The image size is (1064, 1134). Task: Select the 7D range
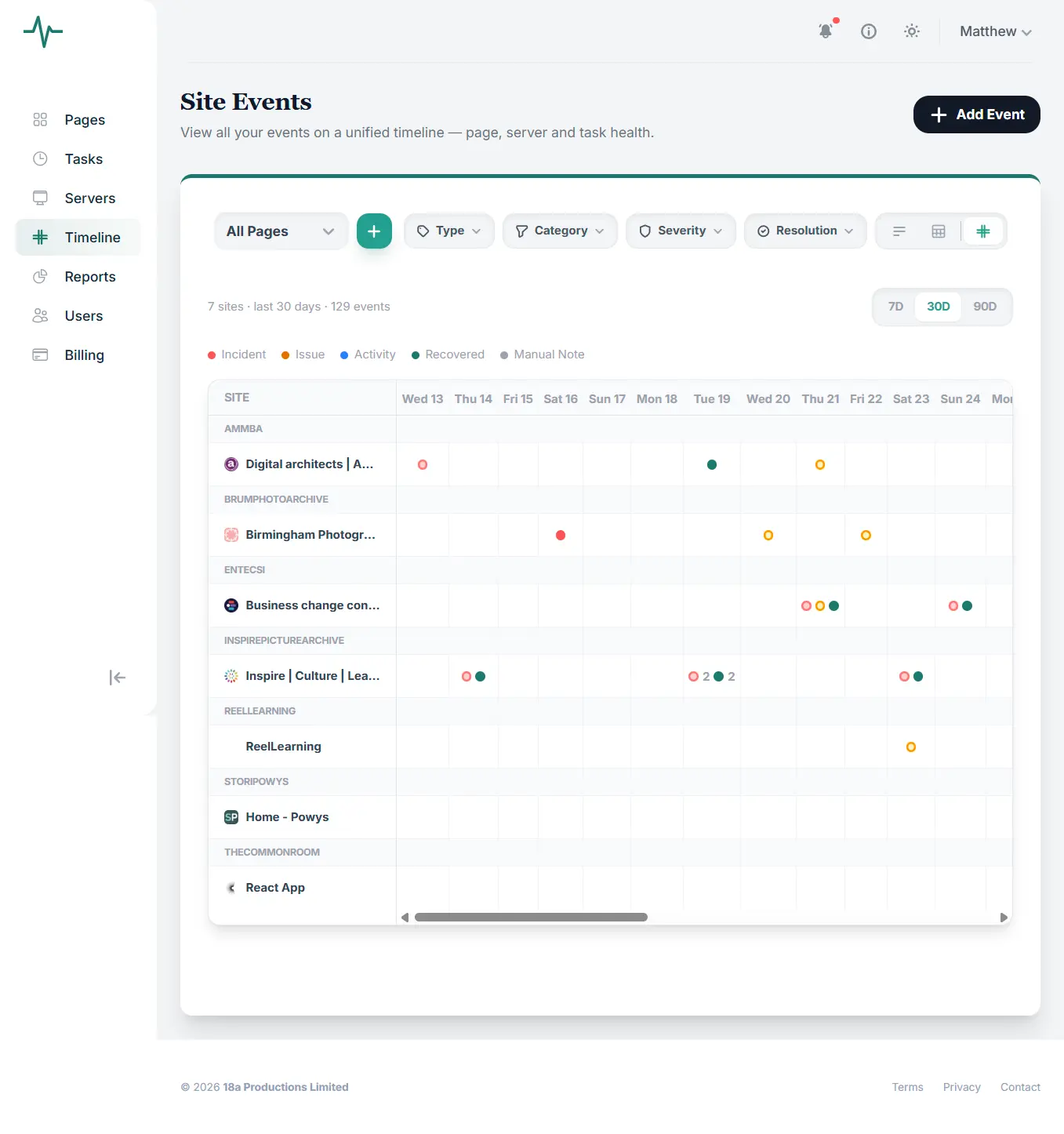click(x=895, y=307)
